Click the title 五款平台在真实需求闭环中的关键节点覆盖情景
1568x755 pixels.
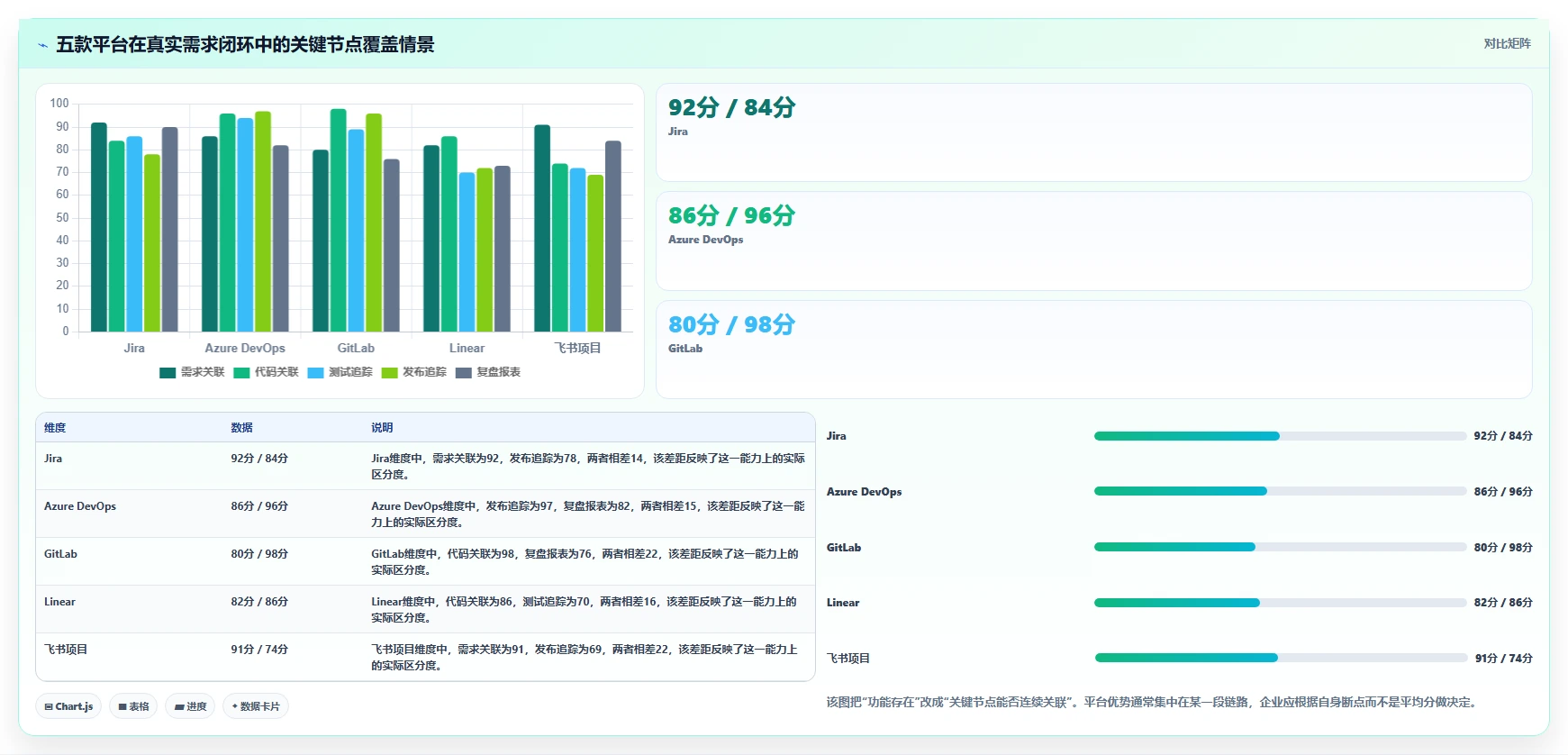tap(245, 45)
